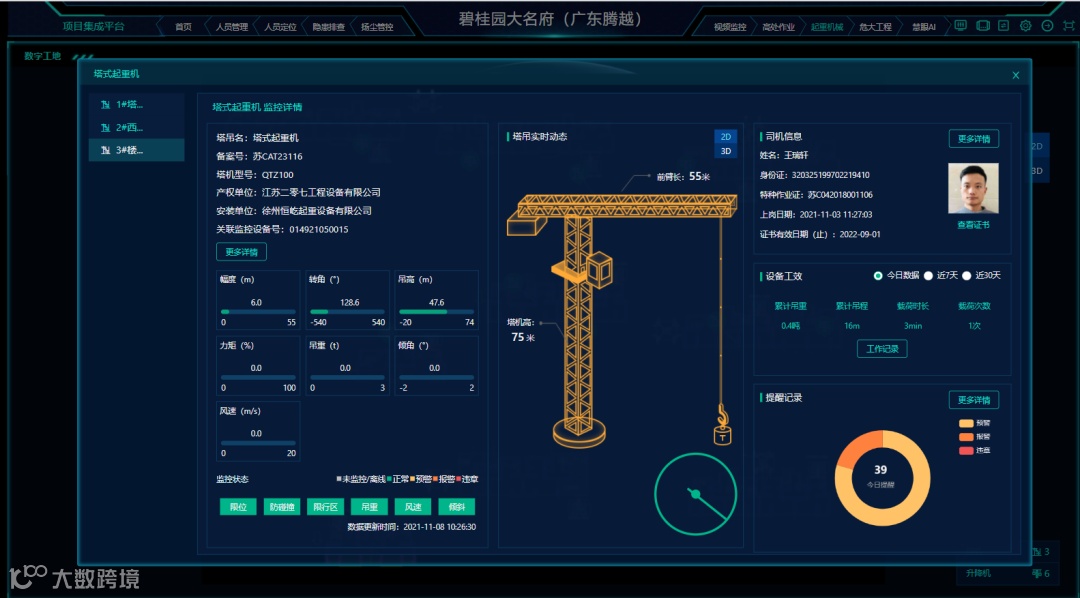Click the 转角 (°) gauge bar
1080x598 pixels.
(x=348, y=312)
